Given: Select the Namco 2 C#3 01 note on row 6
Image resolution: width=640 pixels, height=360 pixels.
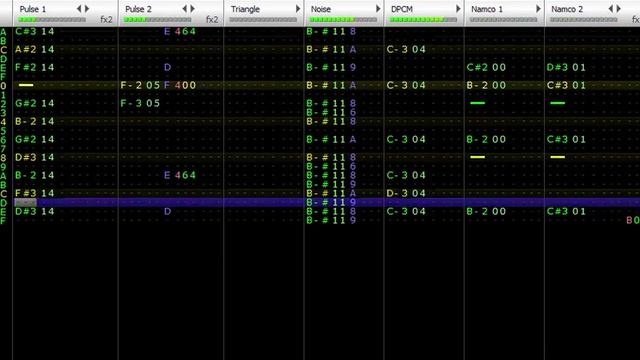Looking at the screenshot, I should click(566, 139).
